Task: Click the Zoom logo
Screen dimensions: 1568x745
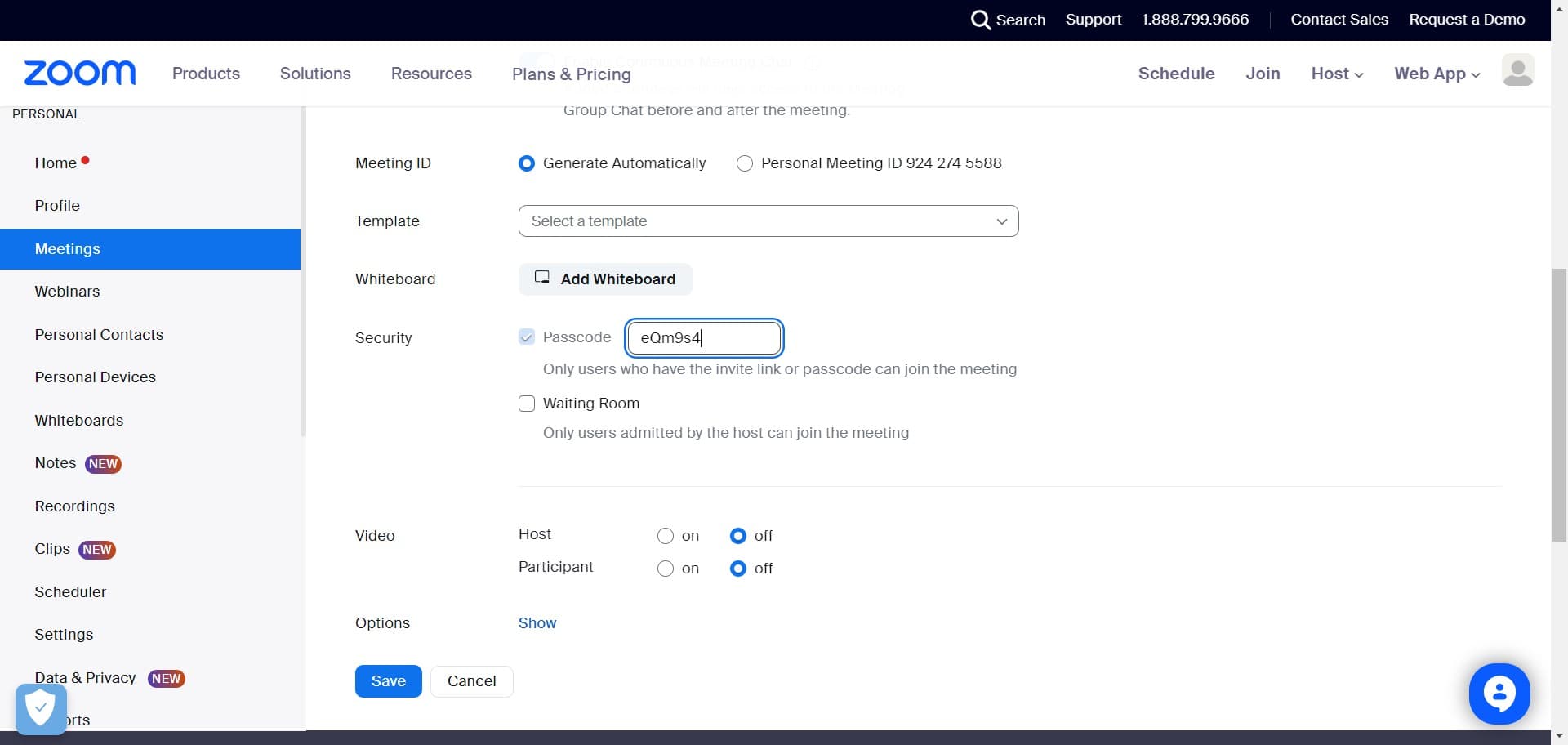Action: click(80, 74)
